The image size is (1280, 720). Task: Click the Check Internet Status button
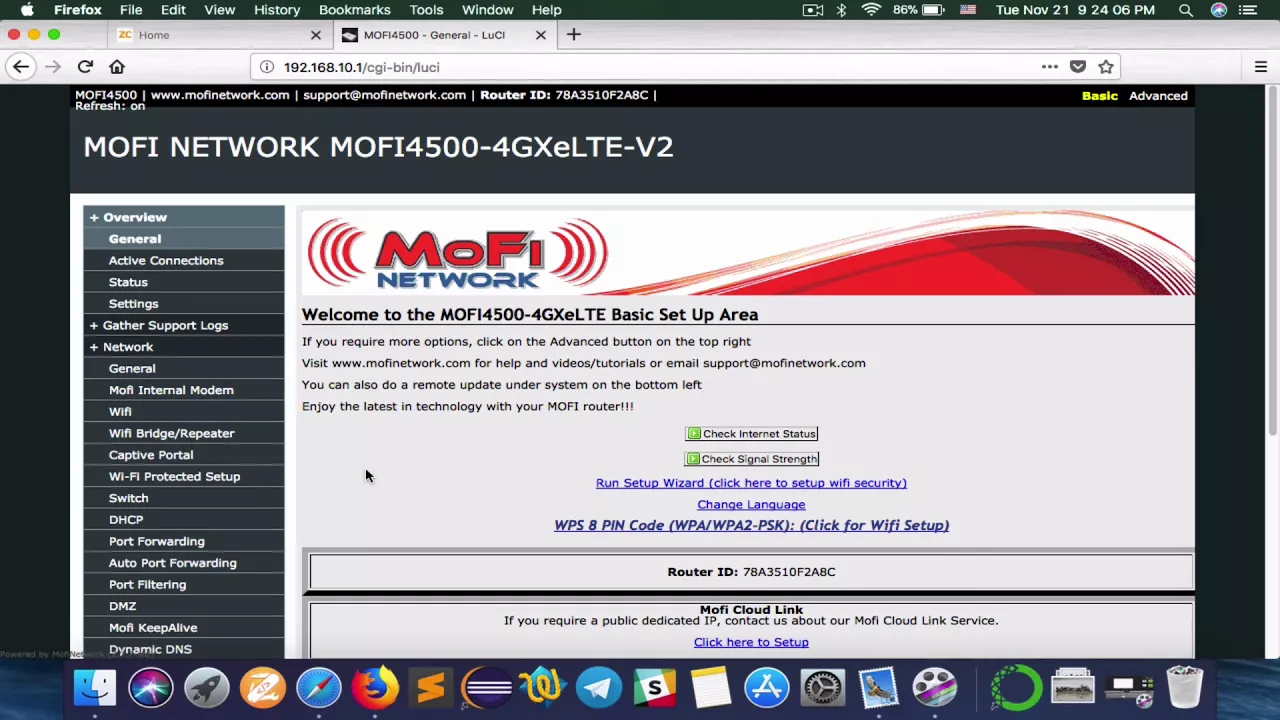click(x=751, y=434)
